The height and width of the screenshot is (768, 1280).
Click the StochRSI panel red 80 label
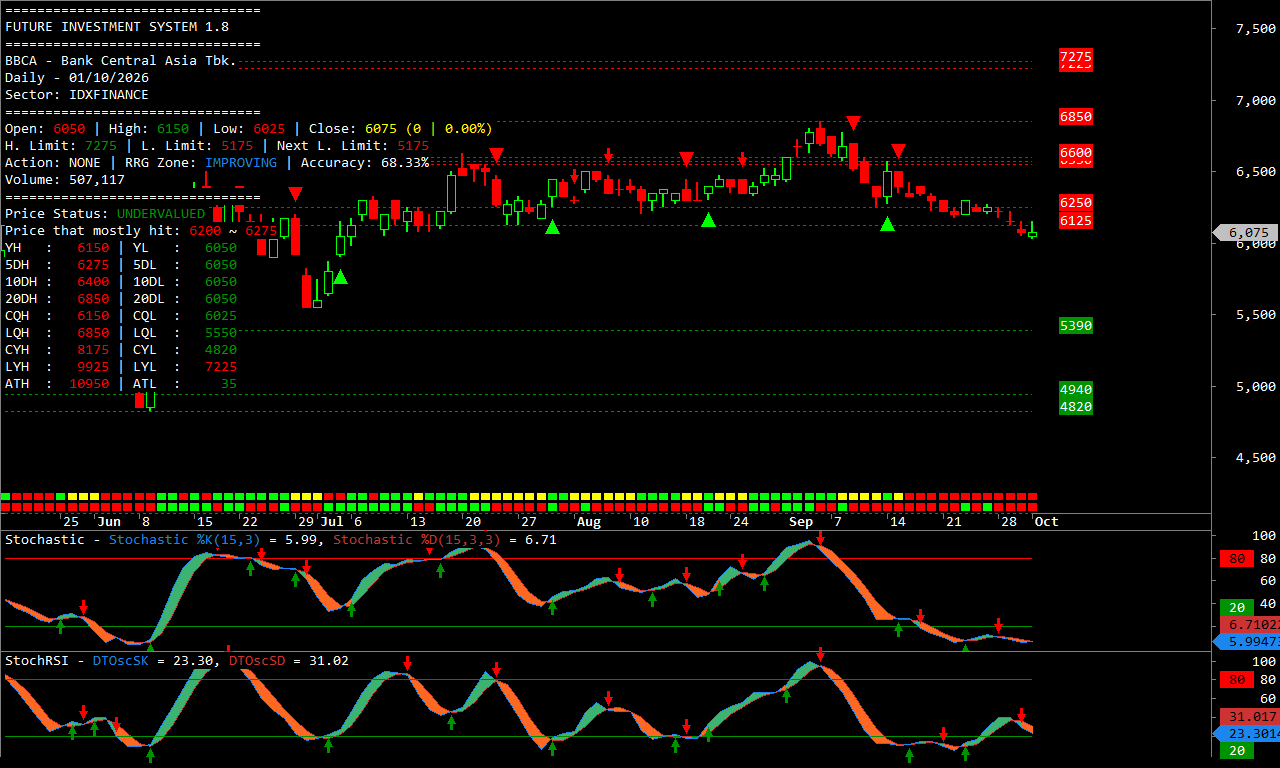pos(1238,681)
